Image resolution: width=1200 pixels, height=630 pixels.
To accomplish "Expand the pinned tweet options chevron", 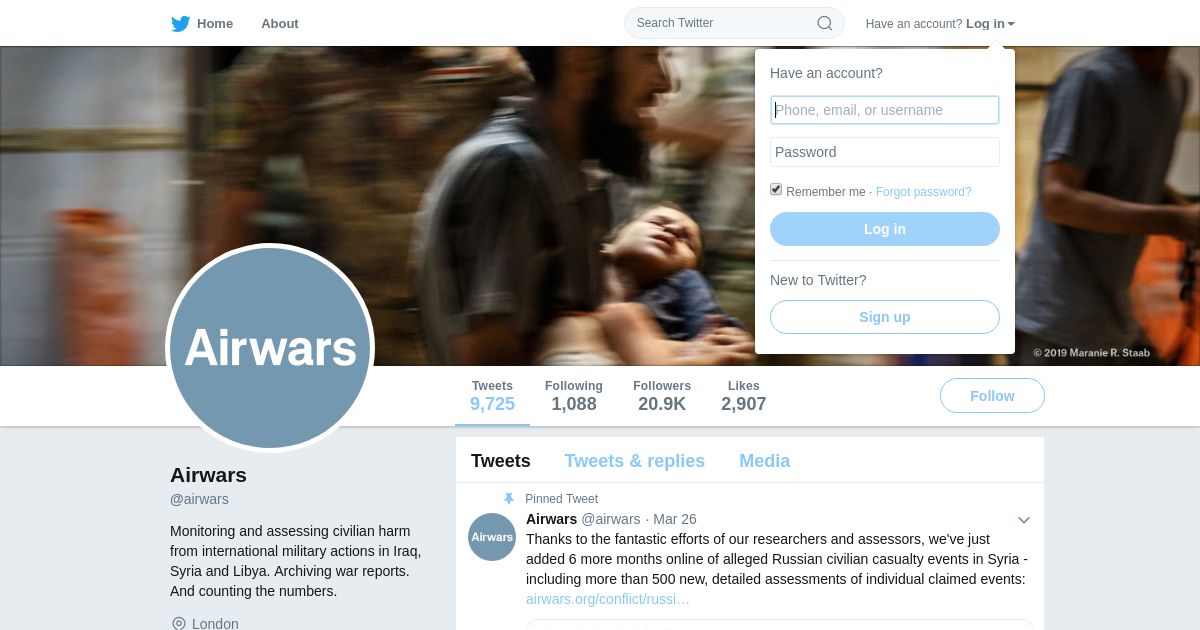I will (1024, 520).
